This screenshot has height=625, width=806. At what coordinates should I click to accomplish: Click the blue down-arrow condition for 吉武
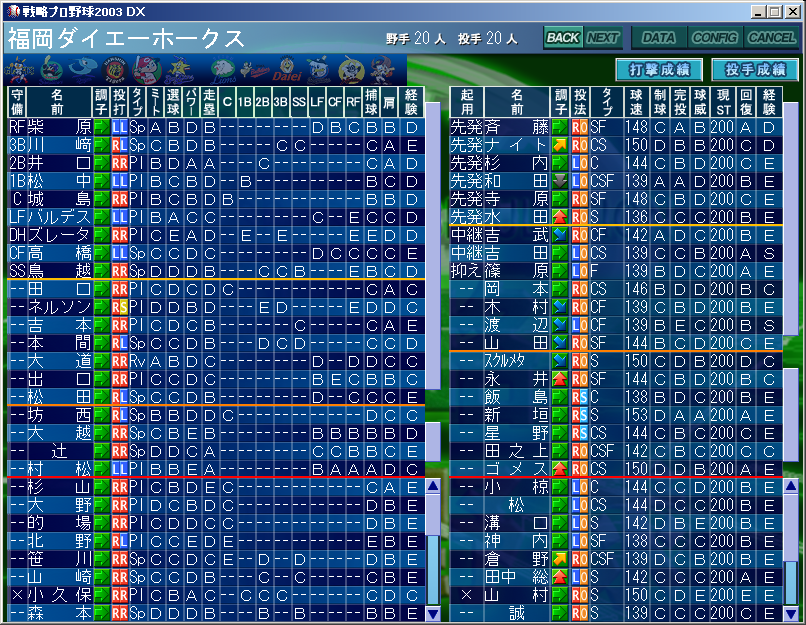click(560, 234)
